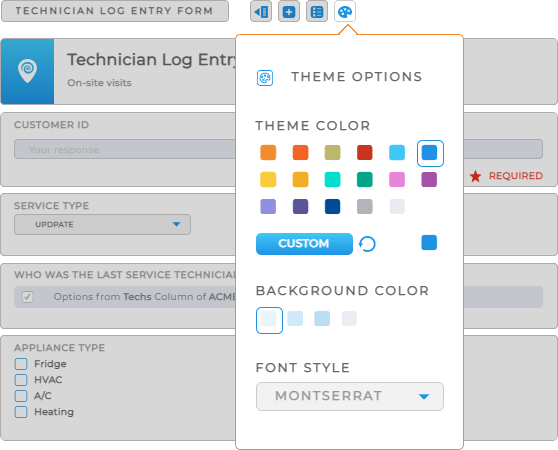The height and width of the screenshot is (450, 558).
Task: Click the On-site visits subtitle
Action: [99, 83]
